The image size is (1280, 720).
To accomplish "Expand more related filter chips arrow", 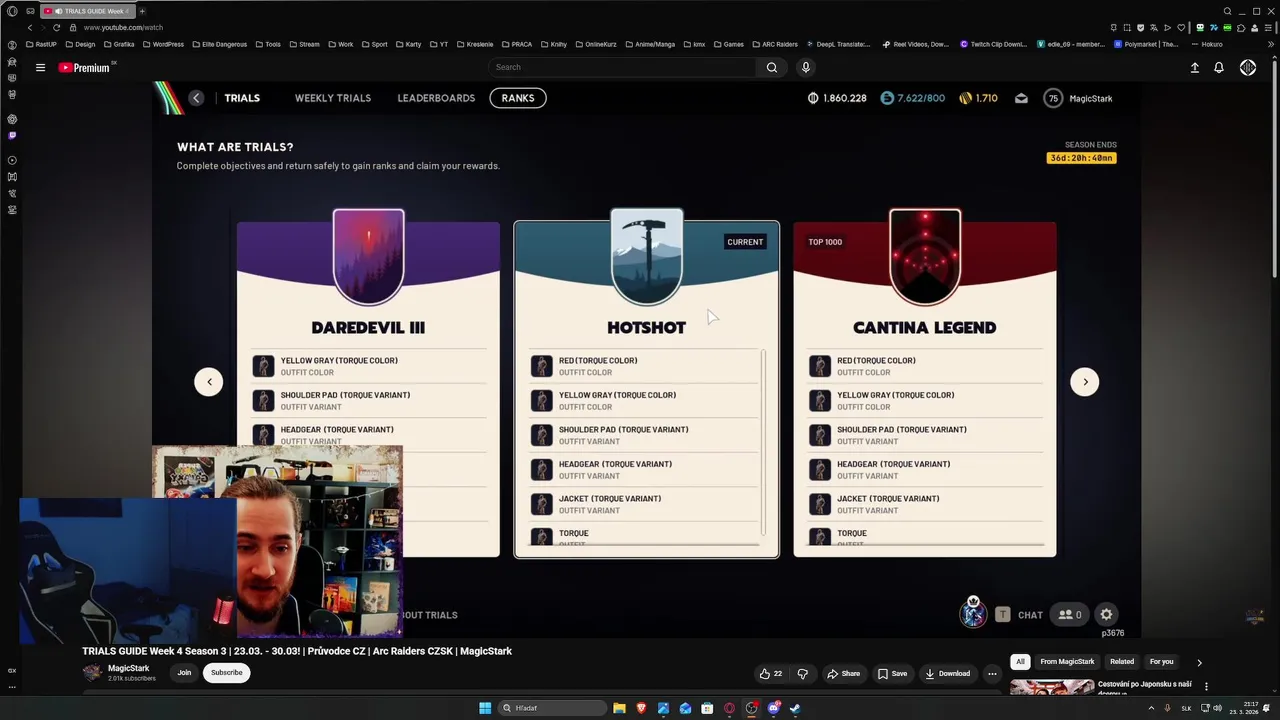I will (1199, 662).
